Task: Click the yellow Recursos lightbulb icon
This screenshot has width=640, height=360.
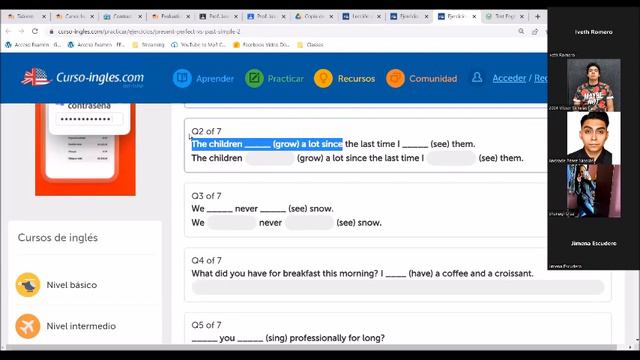Action: click(x=323, y=78)
